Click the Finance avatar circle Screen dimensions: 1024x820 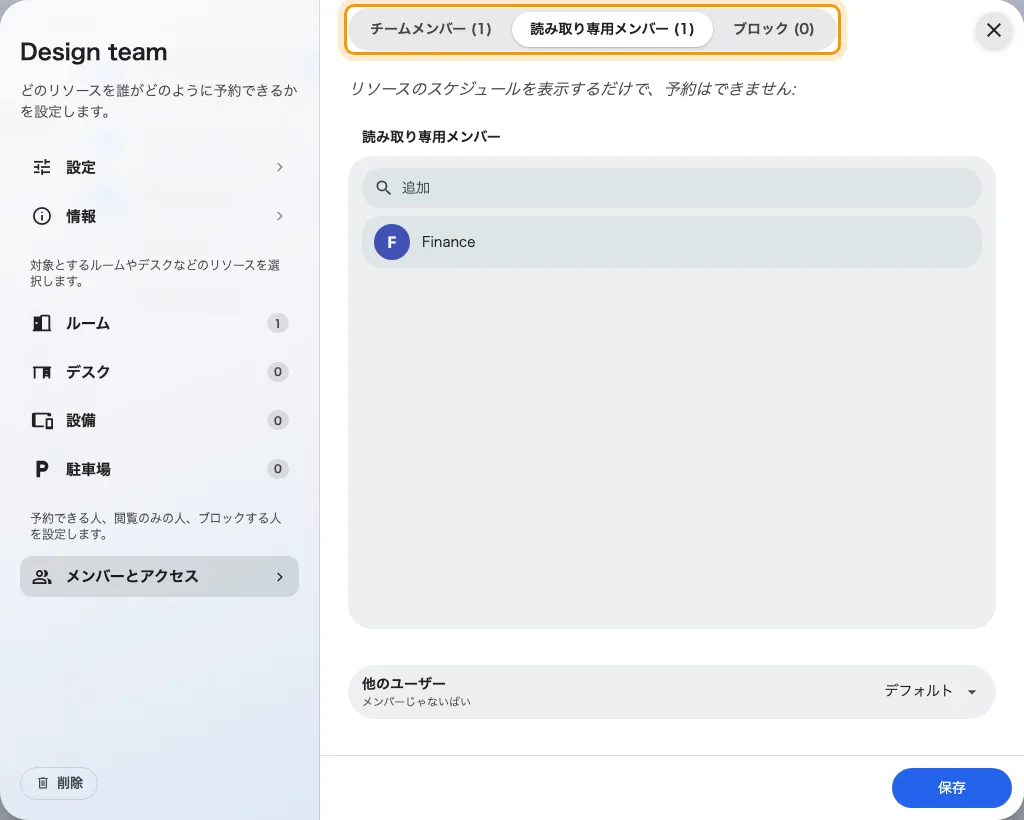pos(392,242)
